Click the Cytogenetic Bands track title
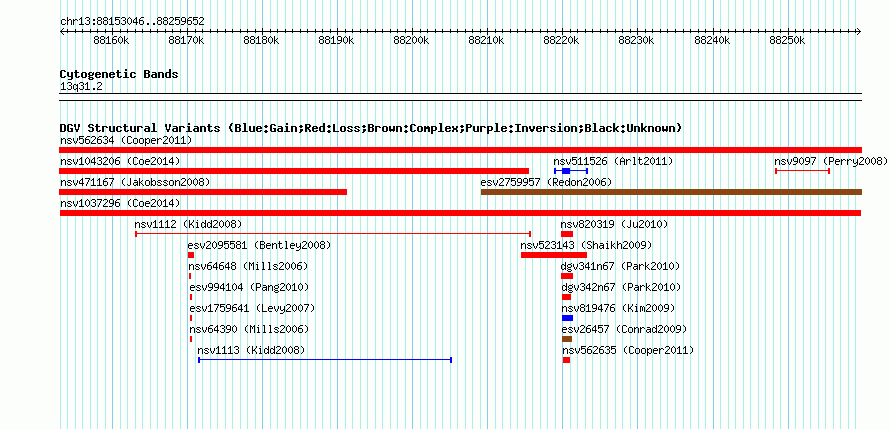Image resolution: width=890 pixels, height=429 pixels. [x=119, y=74]
